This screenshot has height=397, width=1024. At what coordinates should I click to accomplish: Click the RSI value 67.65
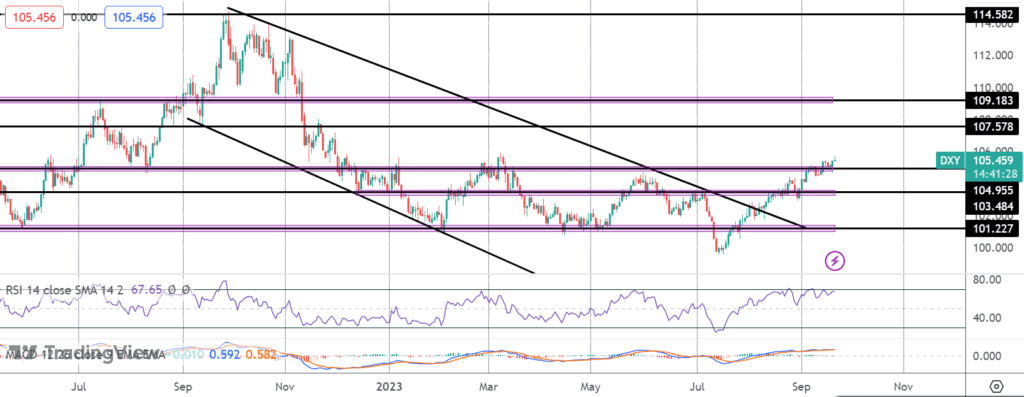[145, 289]
